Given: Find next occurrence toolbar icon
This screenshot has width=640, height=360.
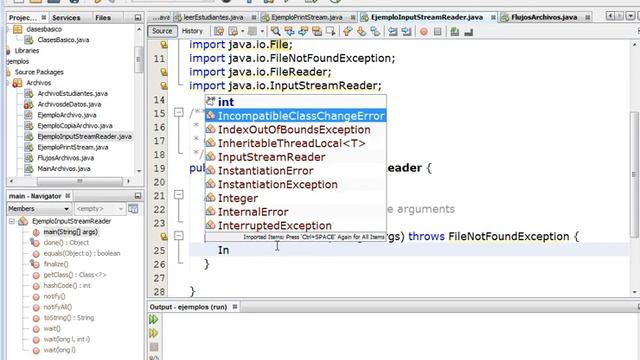Looking at the screenshot, I should pos(303,31).
